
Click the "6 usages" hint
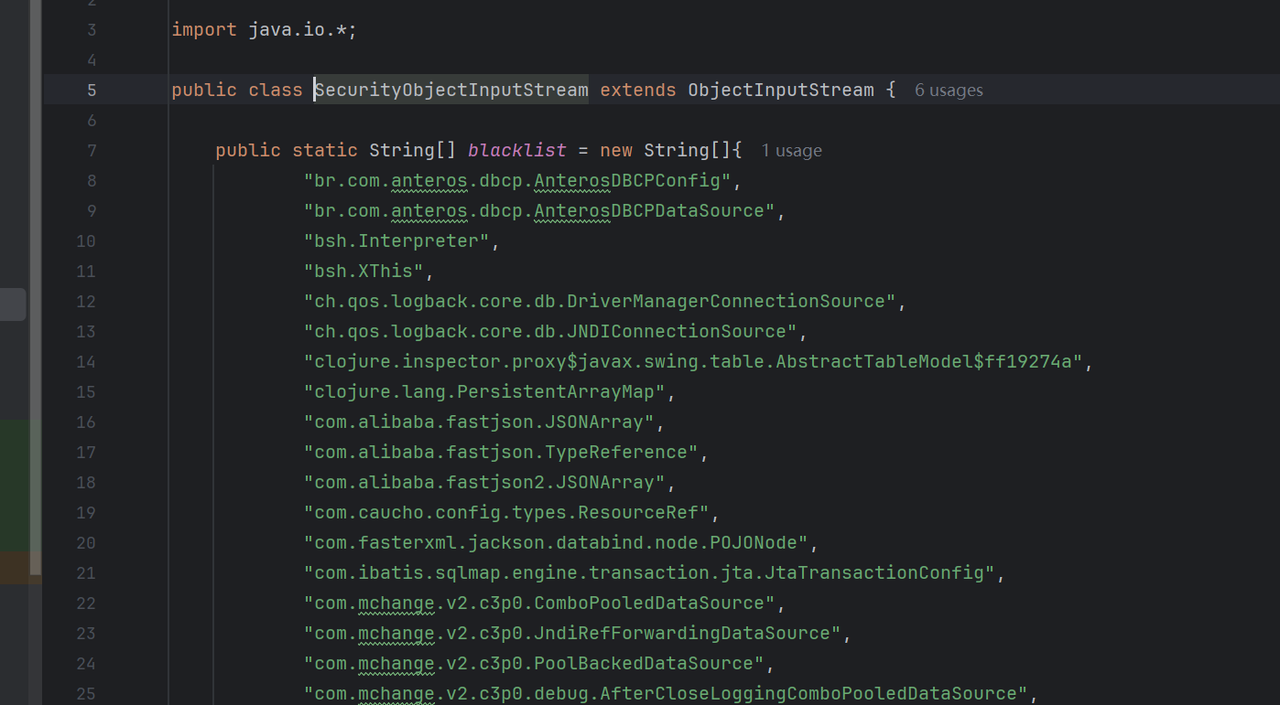pyautogui.click(x=948, y=90)
